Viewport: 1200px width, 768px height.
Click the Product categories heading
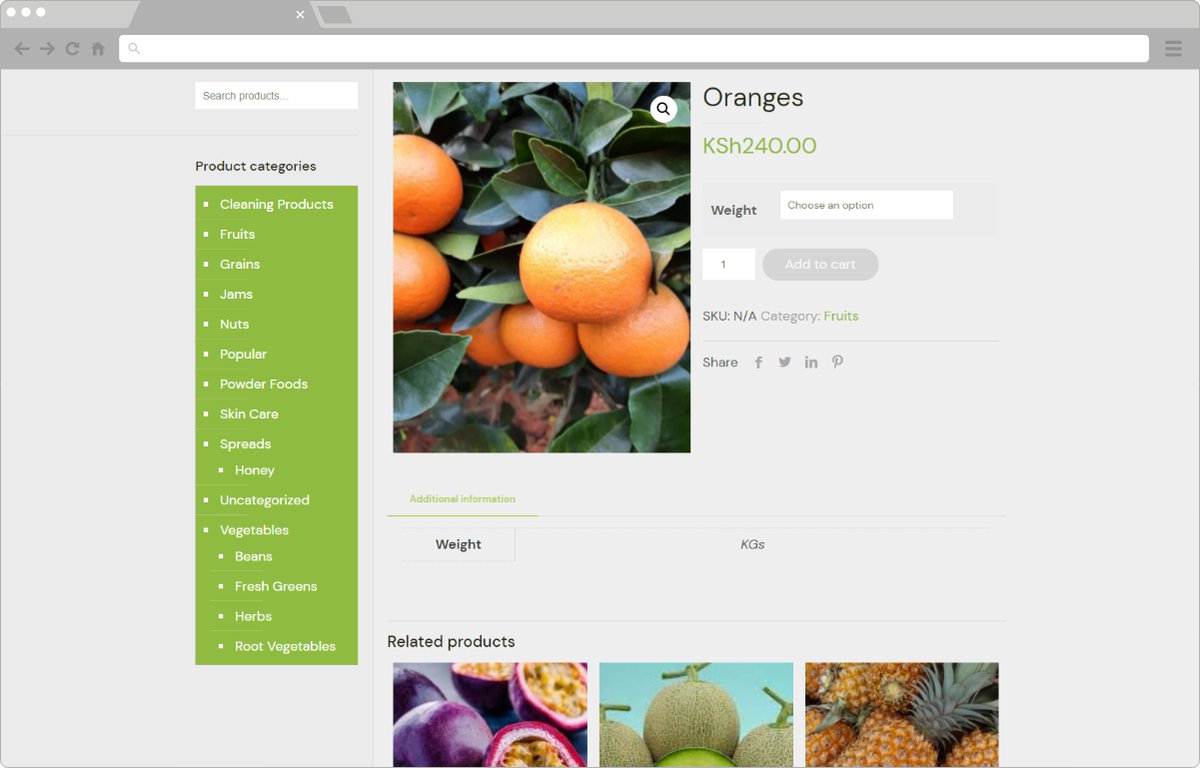point(255,166)
